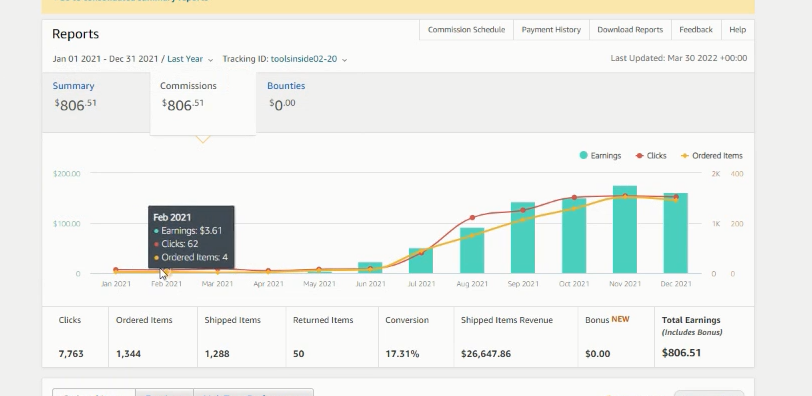Expand the Last Year date range dropdown
Viewport: 812px width, 396px height.
(x=190, y=59)
